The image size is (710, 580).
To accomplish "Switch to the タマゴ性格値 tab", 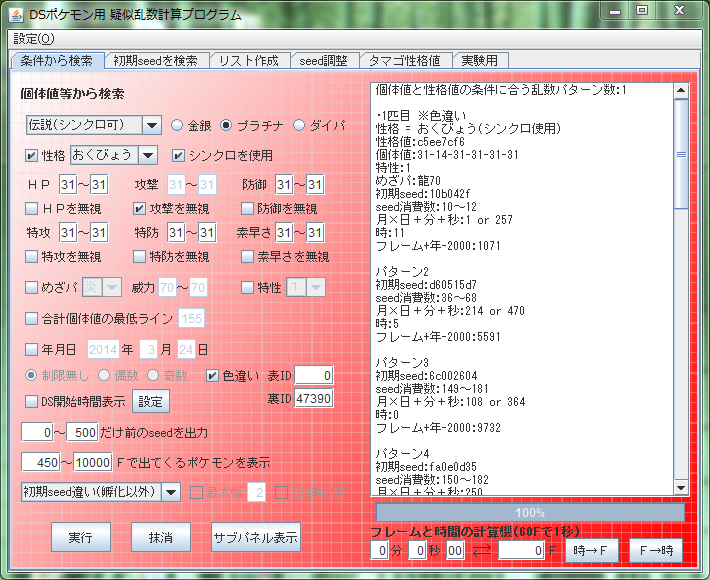I will (x=405, y=61).
